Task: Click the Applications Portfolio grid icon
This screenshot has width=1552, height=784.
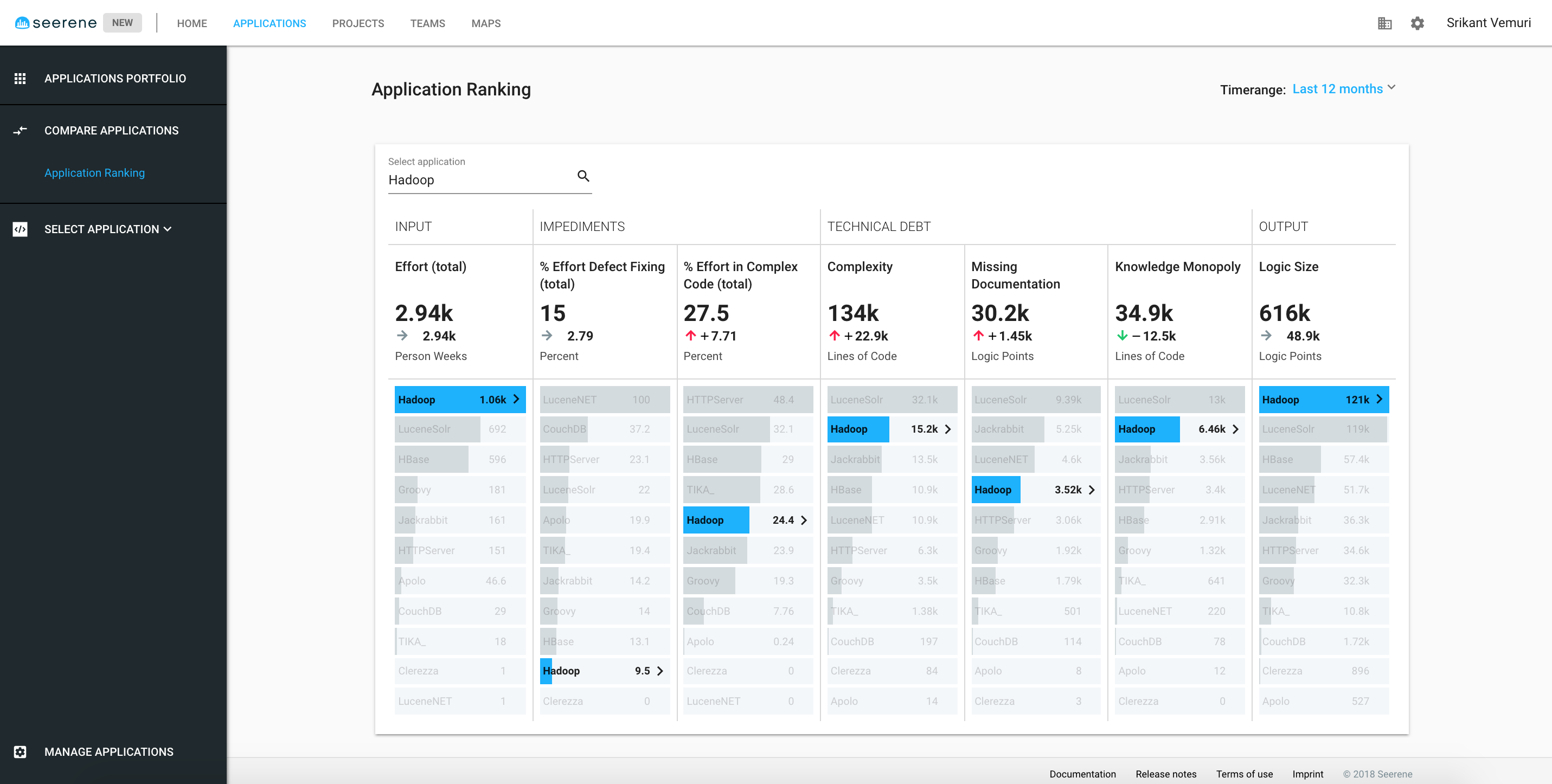Action: pyautogui.click(x=20, y=78)
